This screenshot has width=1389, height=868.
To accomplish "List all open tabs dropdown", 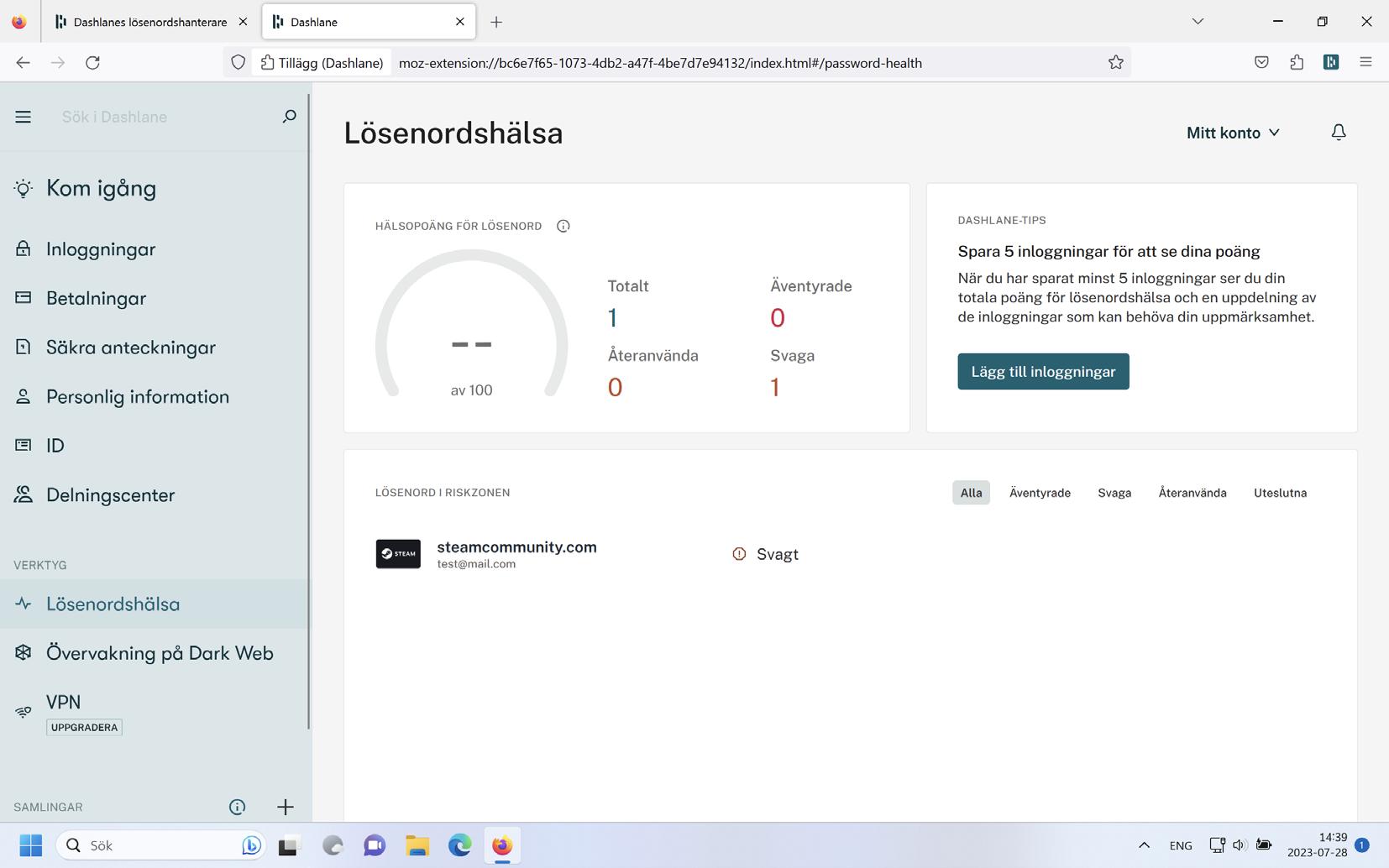I will click(x=1198, y=22).
